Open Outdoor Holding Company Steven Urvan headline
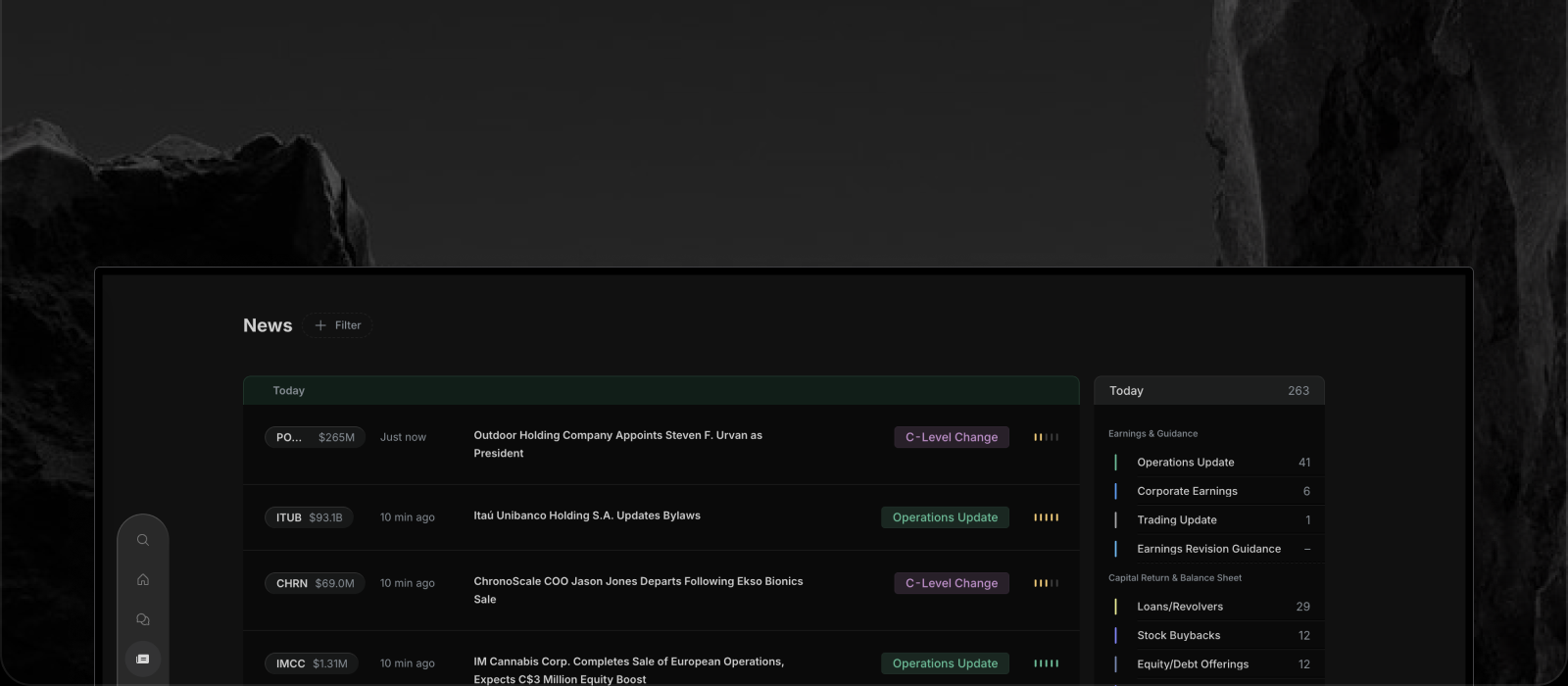Viewport: 1568px width, 686px height. pos(617,444)
